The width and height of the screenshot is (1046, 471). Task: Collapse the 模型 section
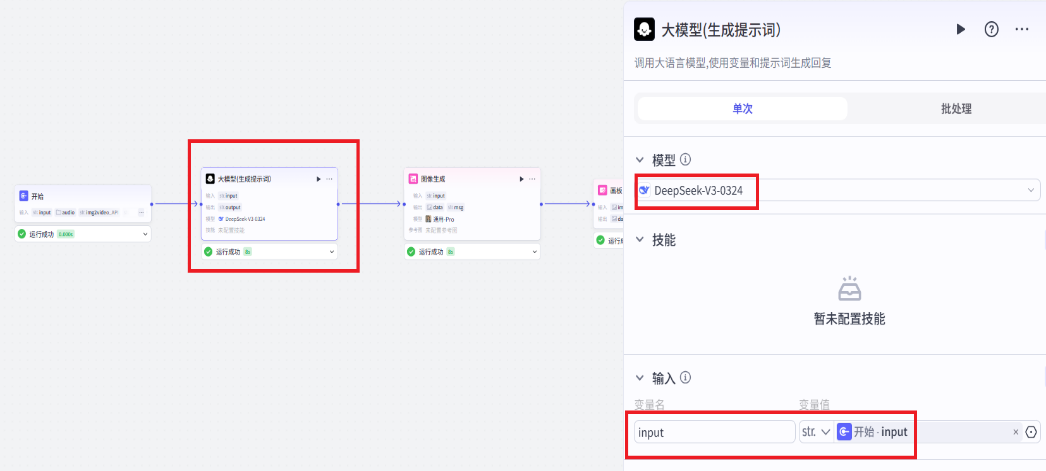coord(640,160)
